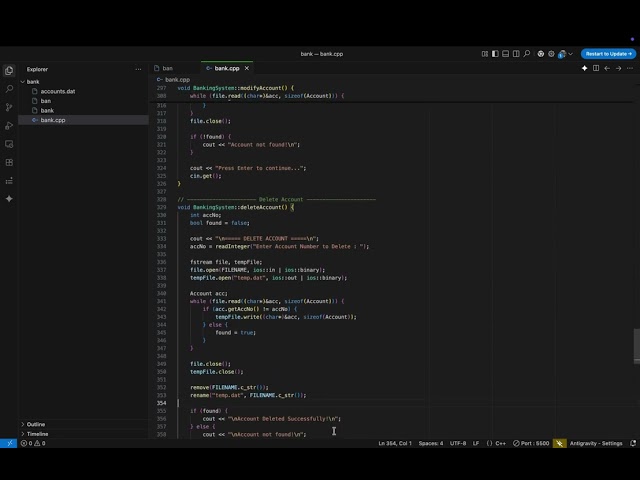This screenshot has width=640, height=480.
Task: Toggle the secondary sidebar layout button
Action: pyautogui.click(x=516, y=54)
